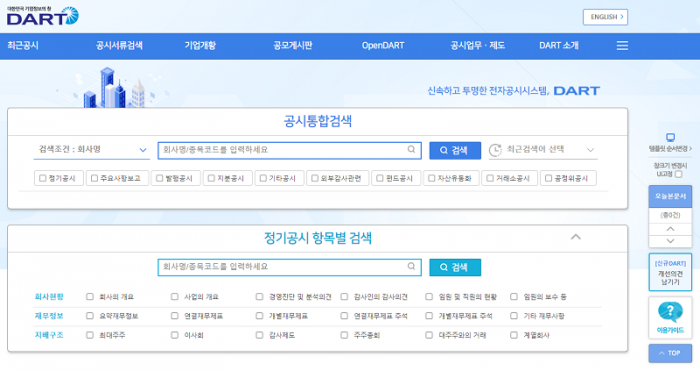Click magnifier icon inside 정기공시 항목별 input

coord(411,267)
